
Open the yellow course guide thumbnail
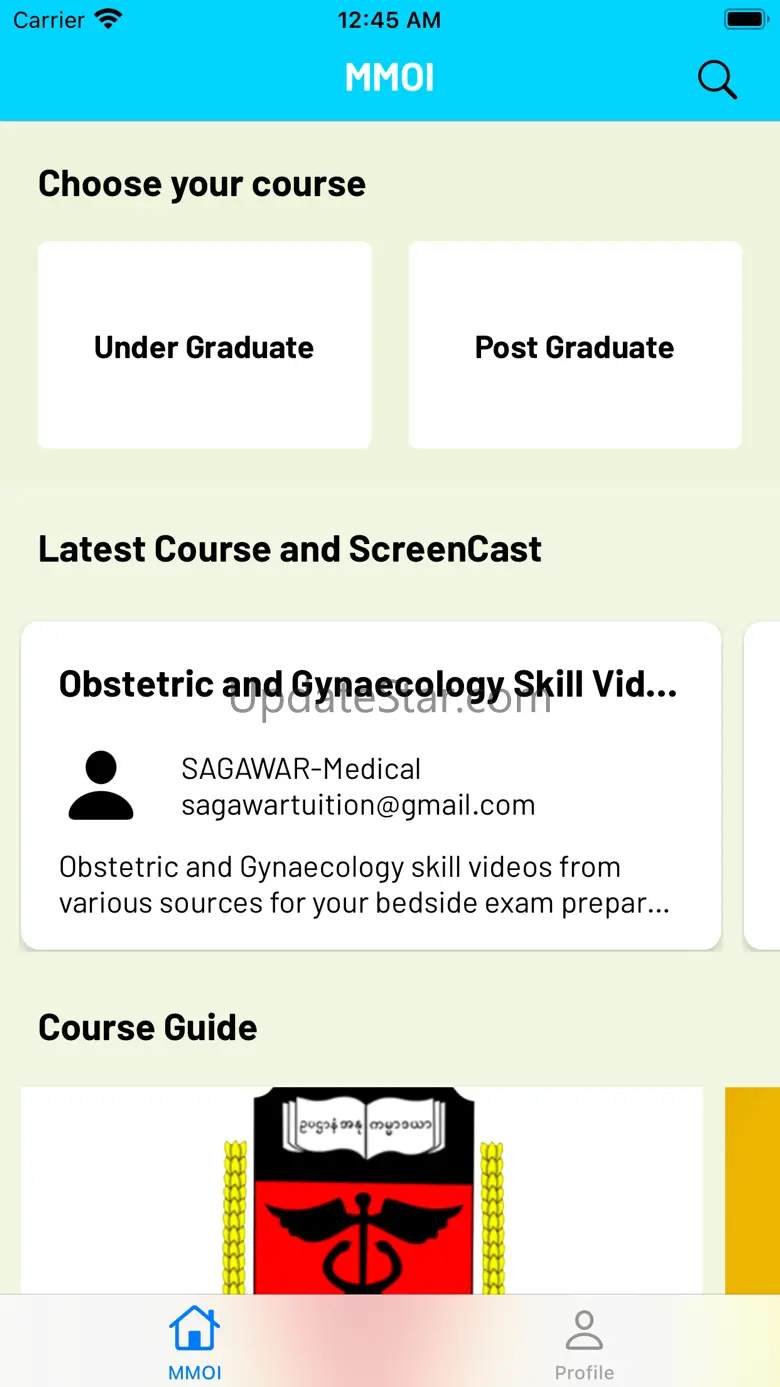click(x=752, y=1190)
